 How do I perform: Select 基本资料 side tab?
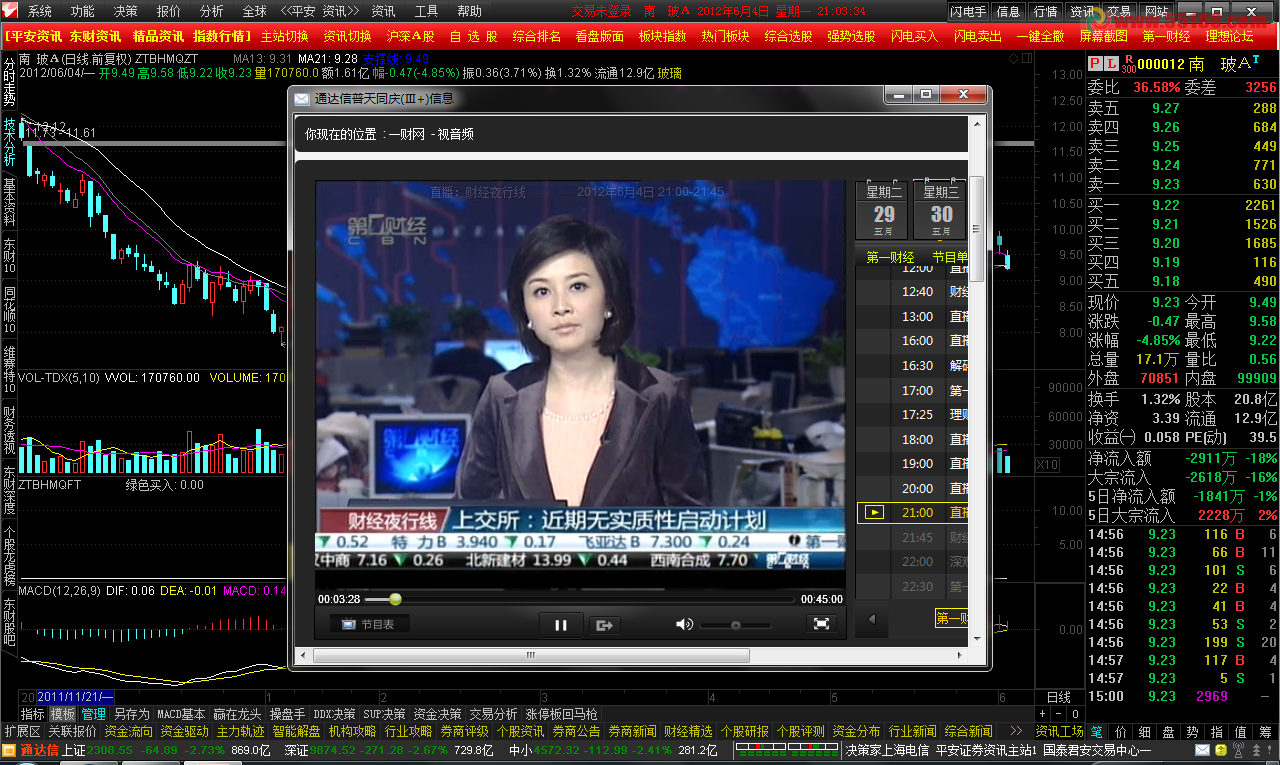tap(9, 201)
